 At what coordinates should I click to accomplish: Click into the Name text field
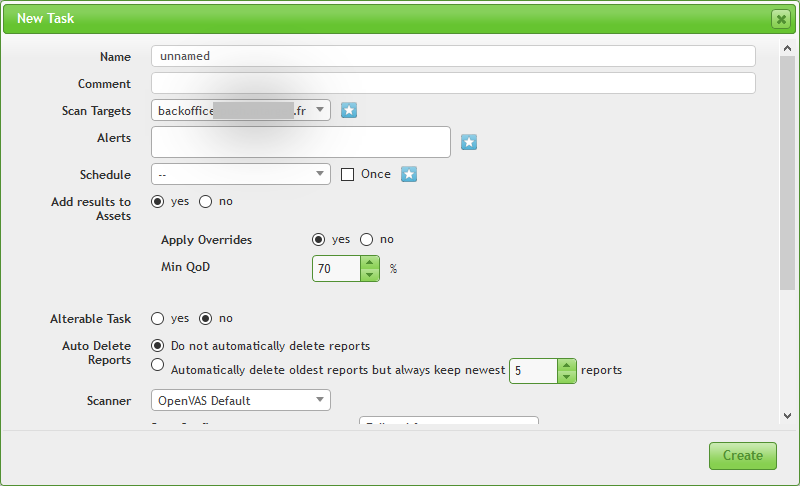click(x=453, y=56)
